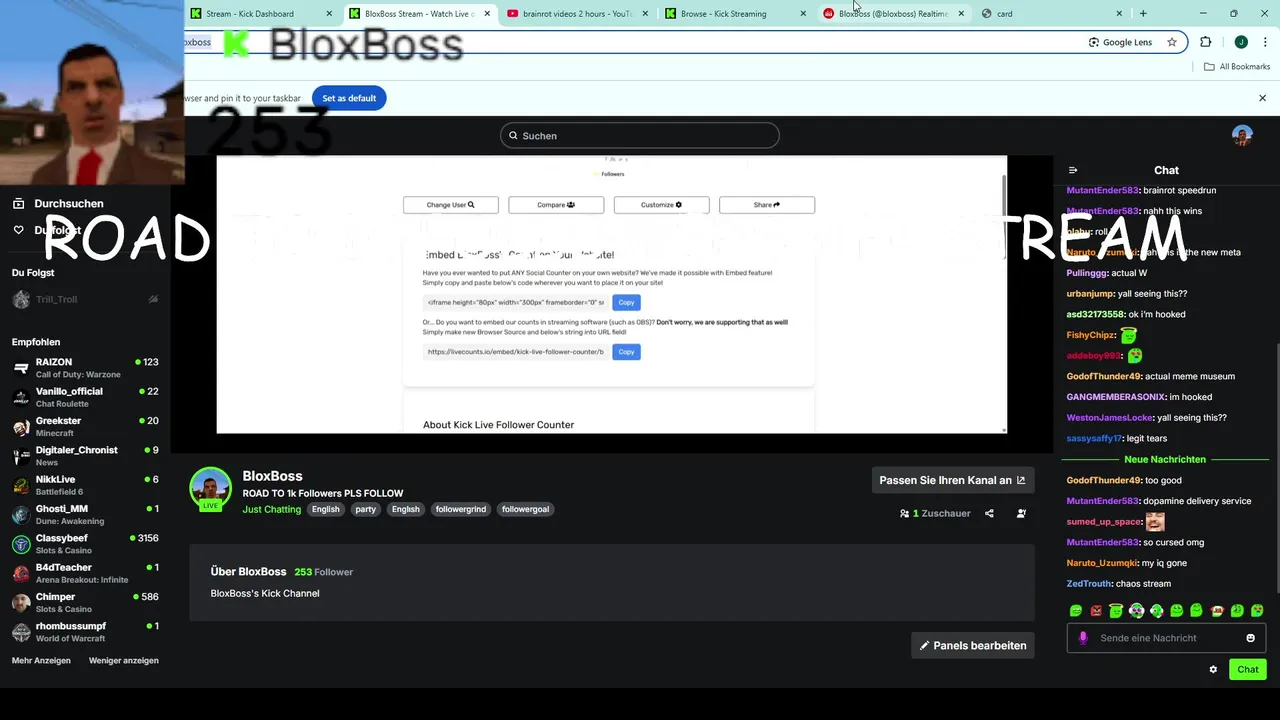Open Greekster channel avatar
Screen dimensions: 1280x720
tap(21, 427)
